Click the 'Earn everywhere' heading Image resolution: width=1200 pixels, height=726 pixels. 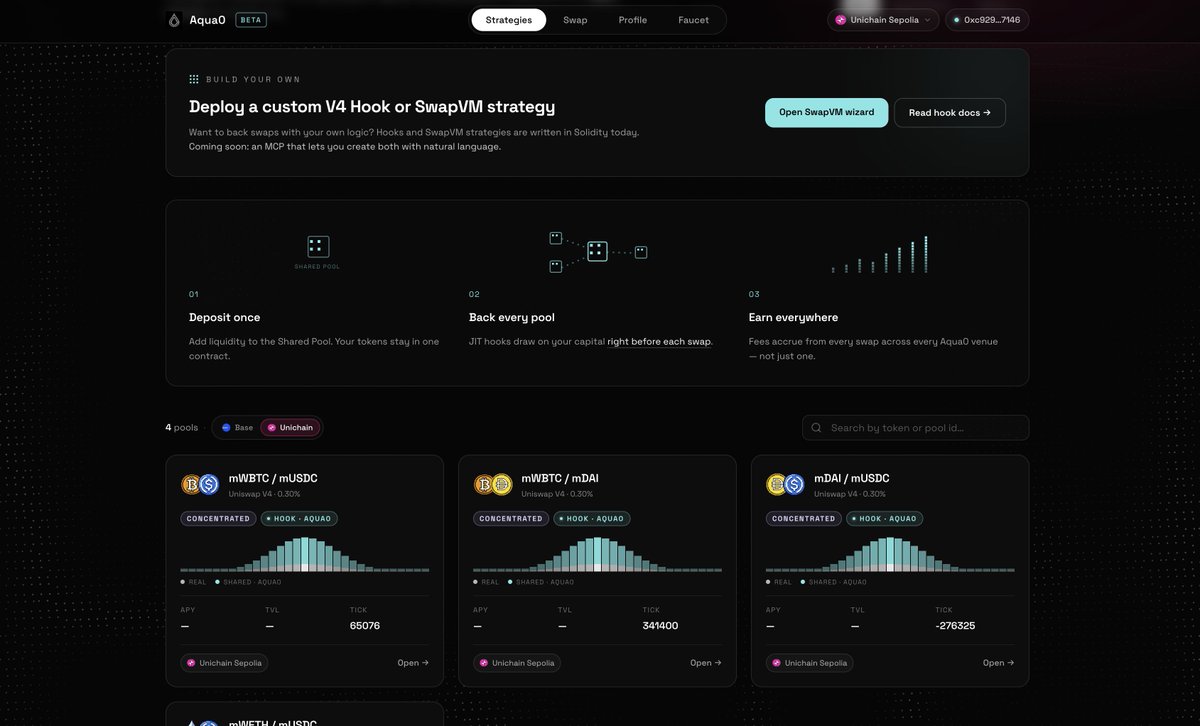tap(793, 317)
